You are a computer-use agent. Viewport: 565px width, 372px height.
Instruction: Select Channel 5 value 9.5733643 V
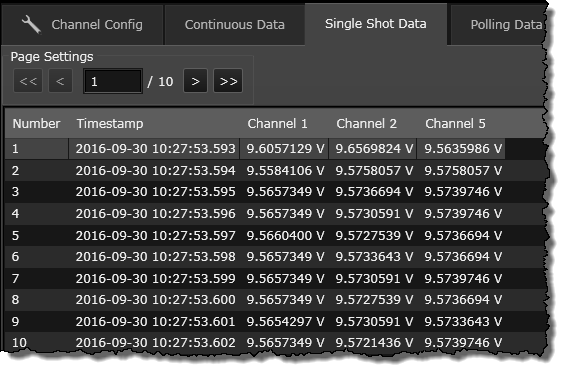(x=461, y=321)
